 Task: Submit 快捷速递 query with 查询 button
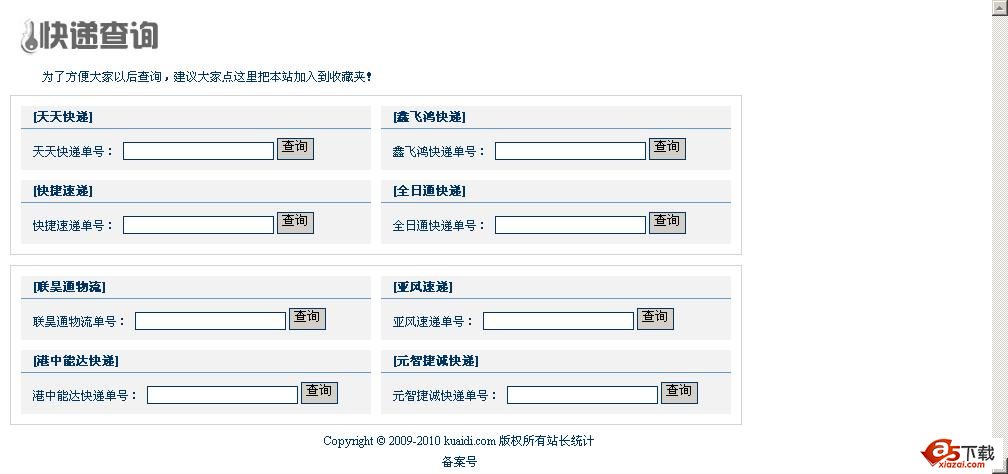pos(295,222)
